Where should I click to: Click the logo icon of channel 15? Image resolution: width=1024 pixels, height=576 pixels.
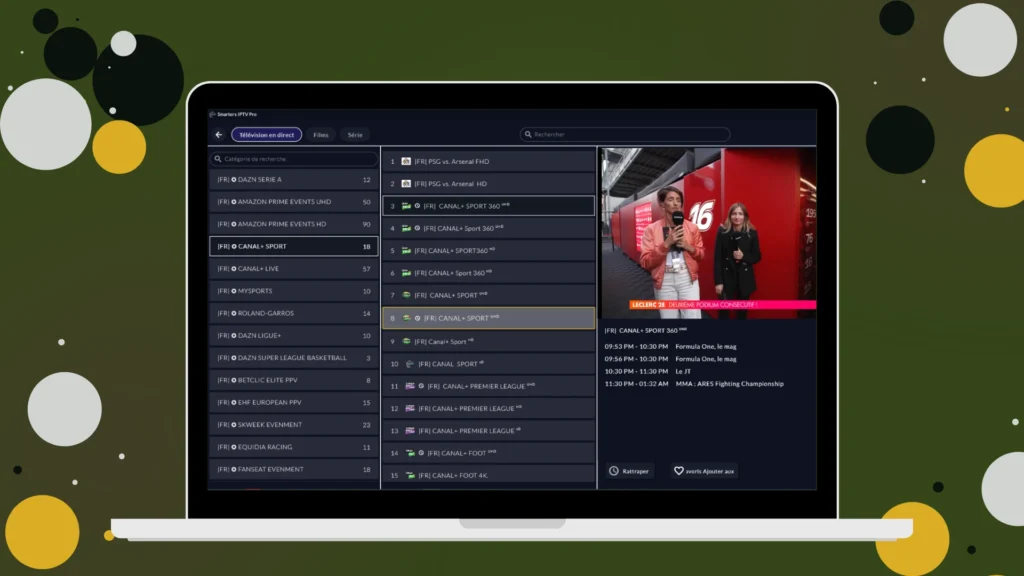click(x=410, y=475)
